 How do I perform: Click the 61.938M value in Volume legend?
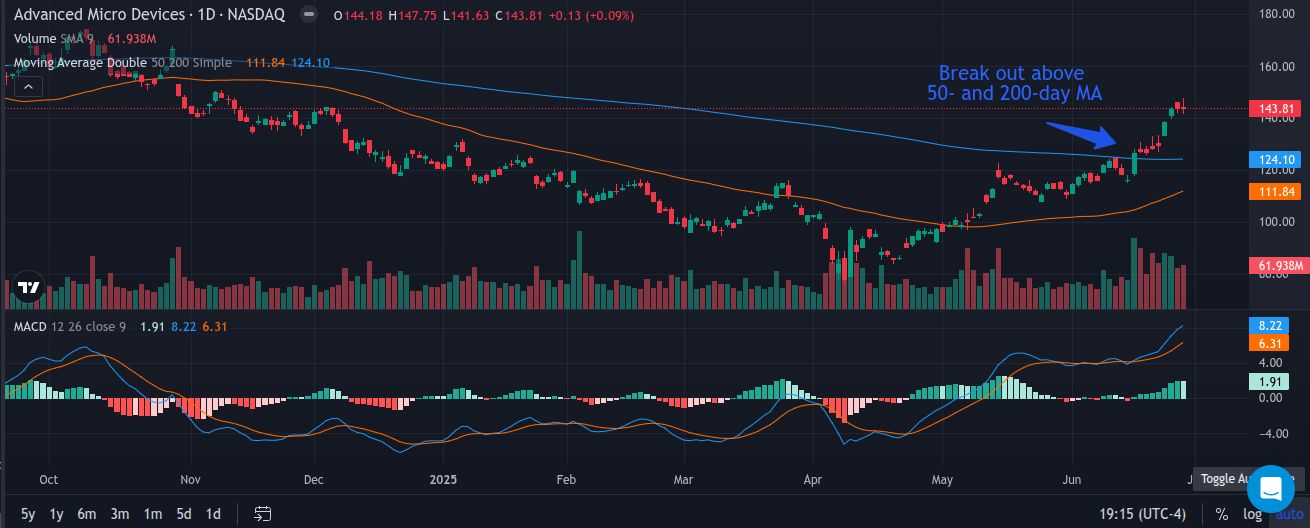pos(132,38)
